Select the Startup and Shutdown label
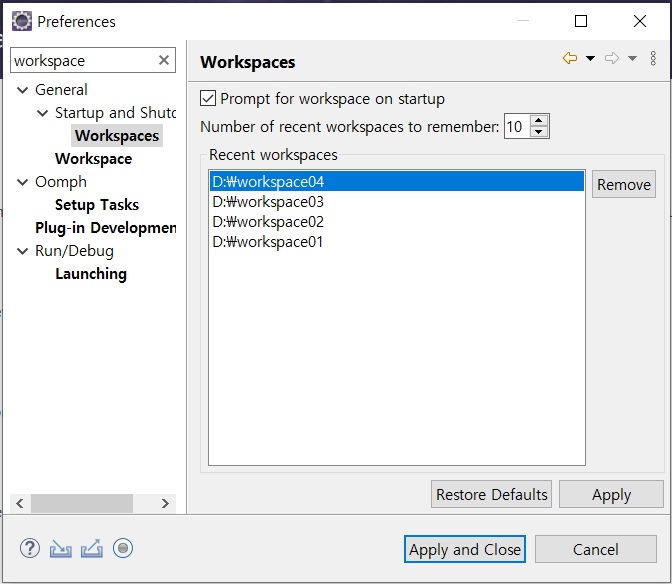This screenshot has height=584, width=672. click(x=115, y=113)
